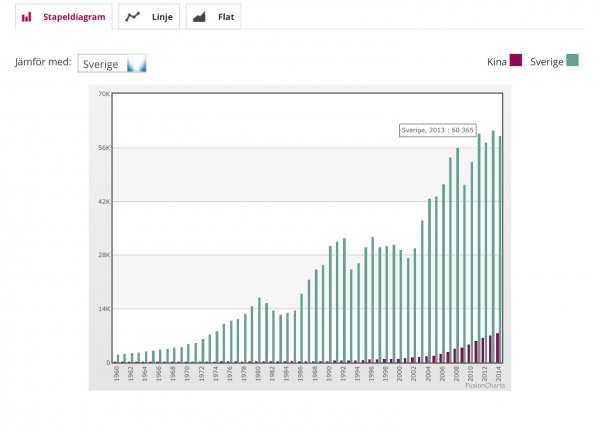This screenshot has height=432, width=600.
Task: Toggle the Kina series via legend label
Action: tap(494, 61)
